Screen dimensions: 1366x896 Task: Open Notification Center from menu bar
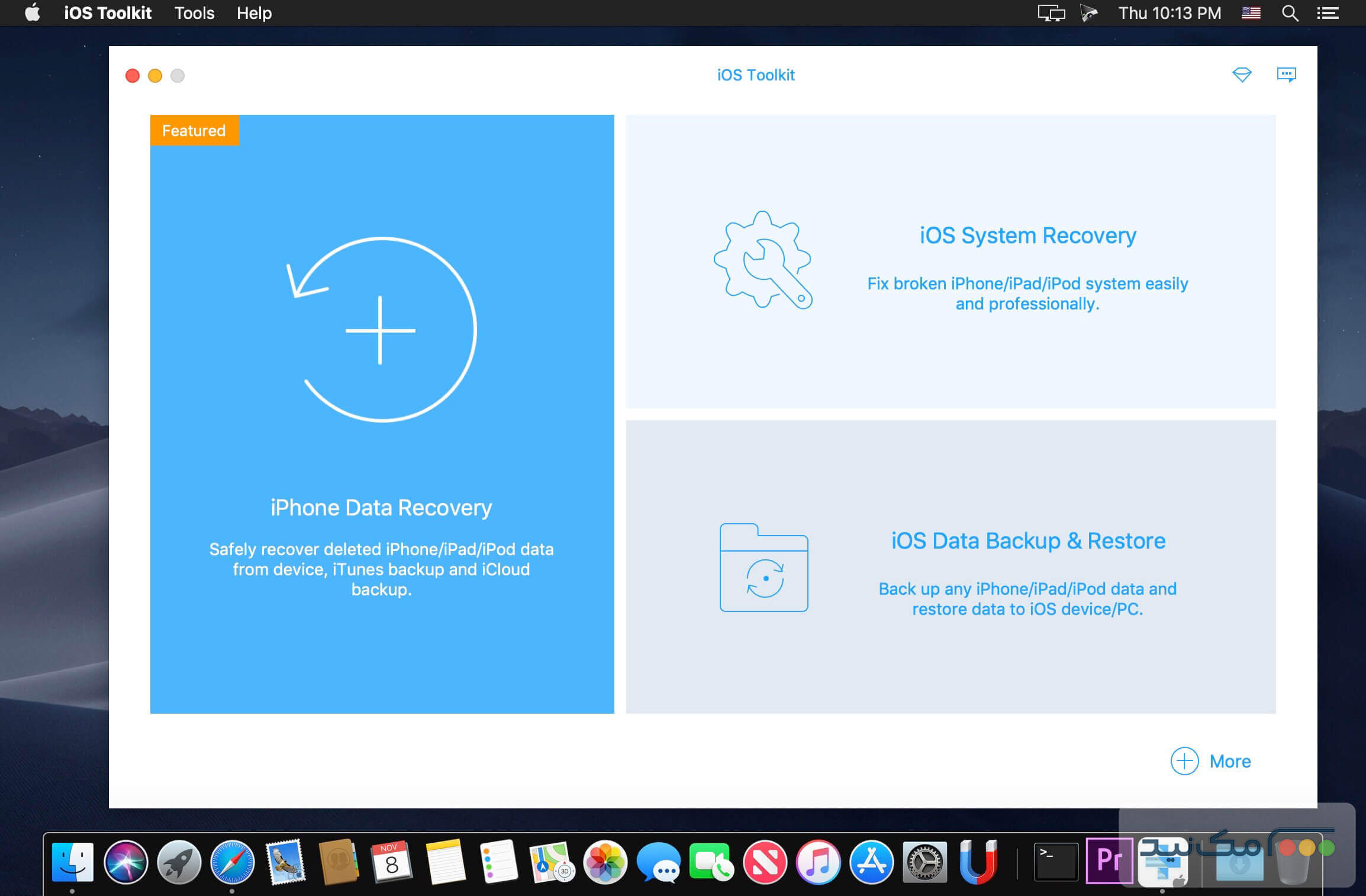[x=1328, y=12]
